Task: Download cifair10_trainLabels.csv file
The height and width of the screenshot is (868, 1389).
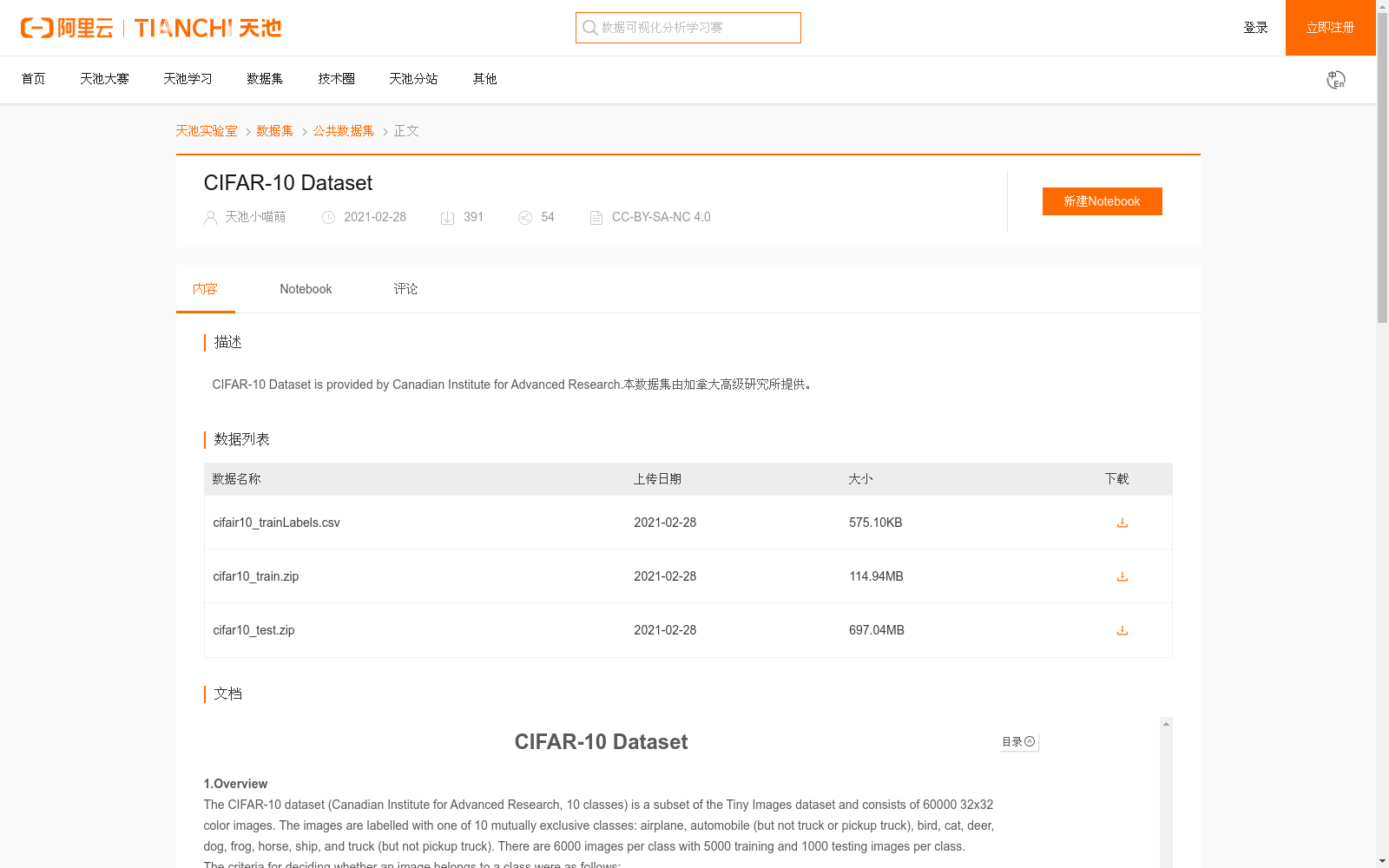Action: [x=1122, y=523]
